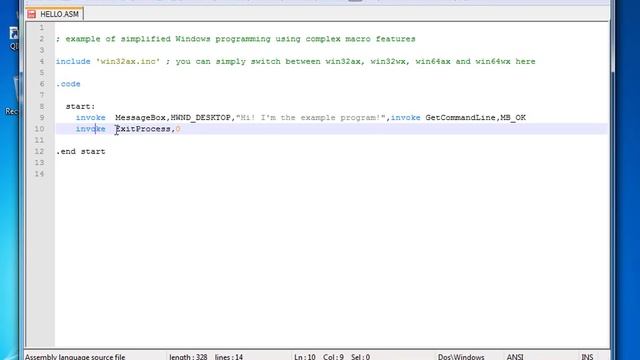
Task: Click 'MB_OK' at end of line 9
Action: 513,118
